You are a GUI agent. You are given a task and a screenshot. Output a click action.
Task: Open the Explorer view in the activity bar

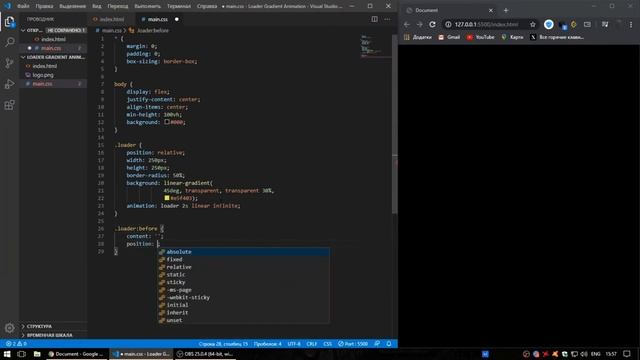pos(9,22)
